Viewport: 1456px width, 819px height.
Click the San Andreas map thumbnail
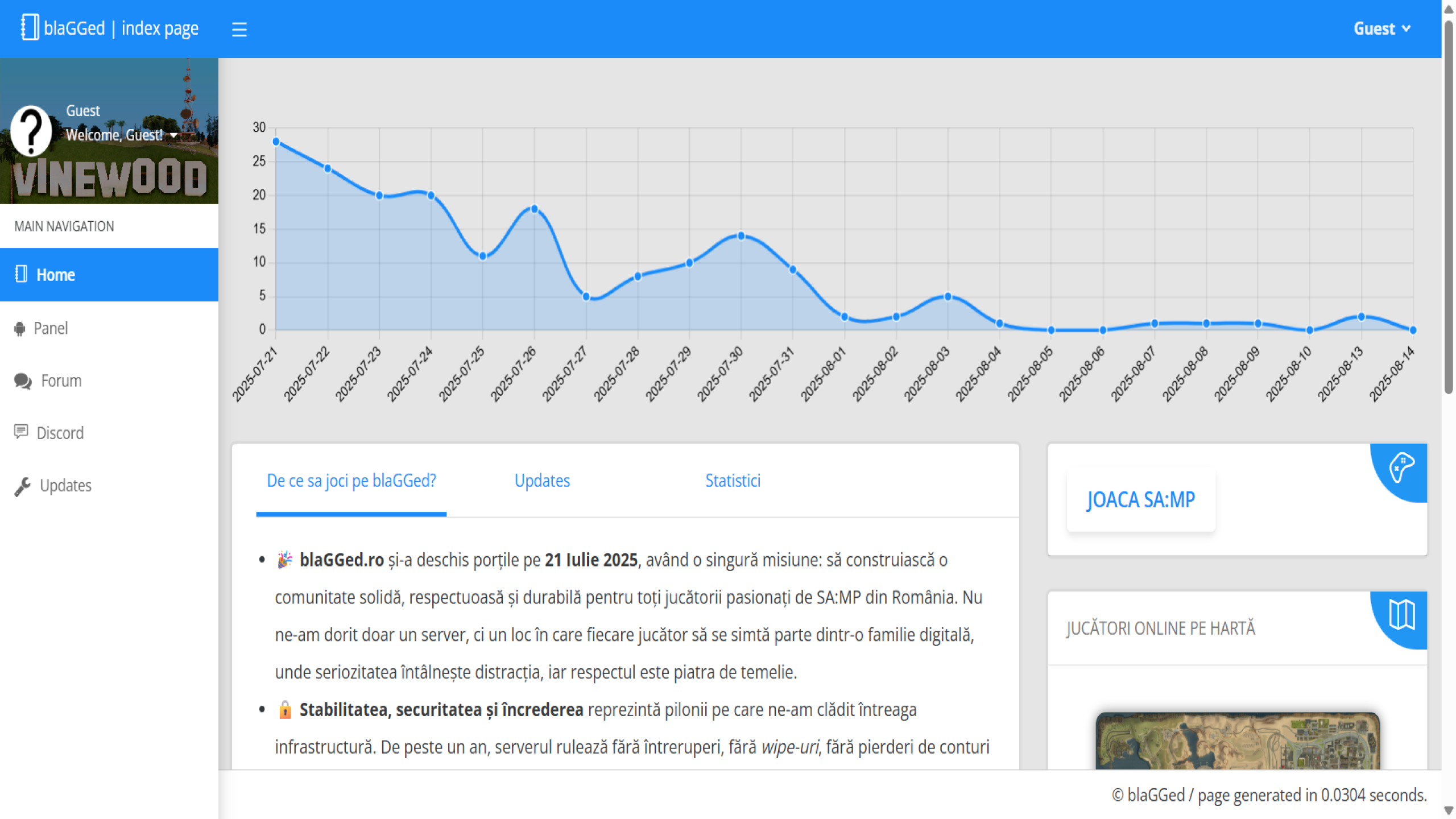(x=1238, y=741)
